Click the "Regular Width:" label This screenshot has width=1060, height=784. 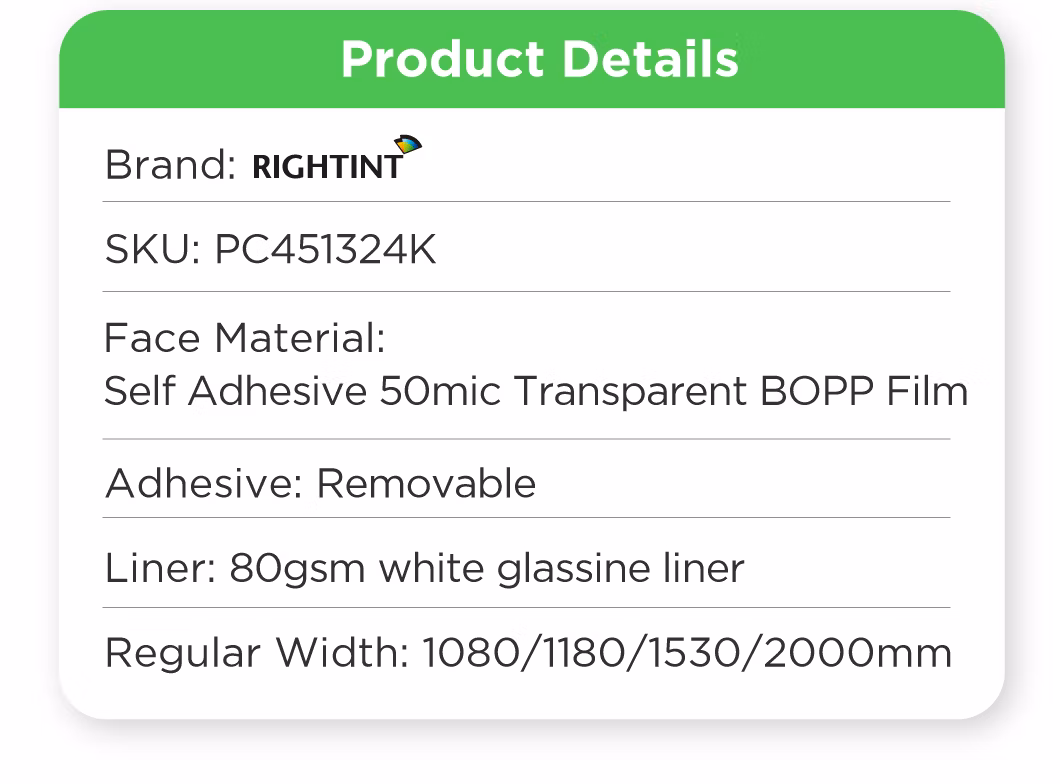click(257, 654)
